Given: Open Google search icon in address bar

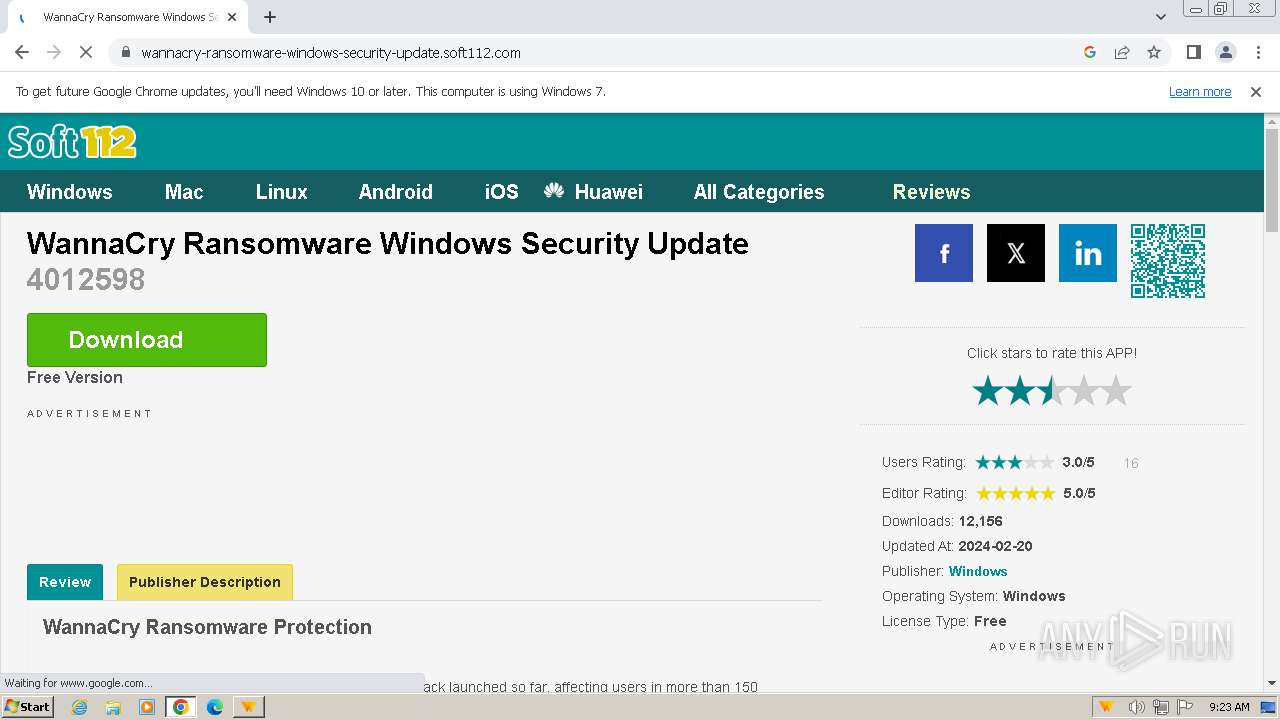Looking at the screenshot, I should [x=1090, y=52].
